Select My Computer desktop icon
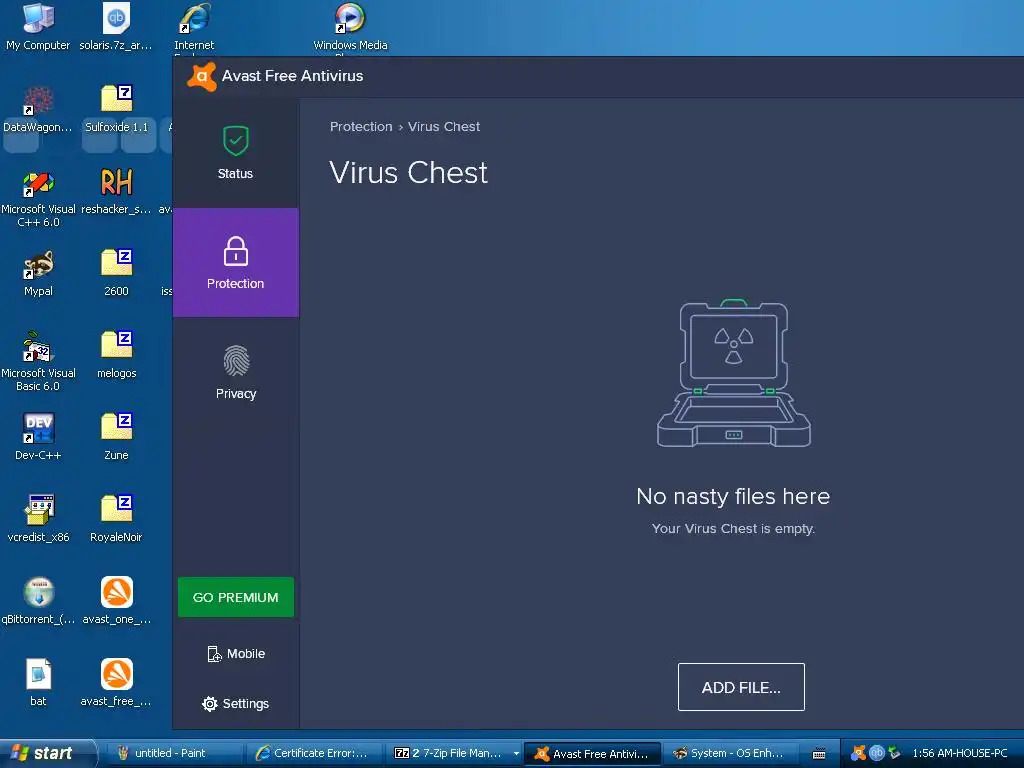Screen dimensions: 1024x768 tap(38, 27)
